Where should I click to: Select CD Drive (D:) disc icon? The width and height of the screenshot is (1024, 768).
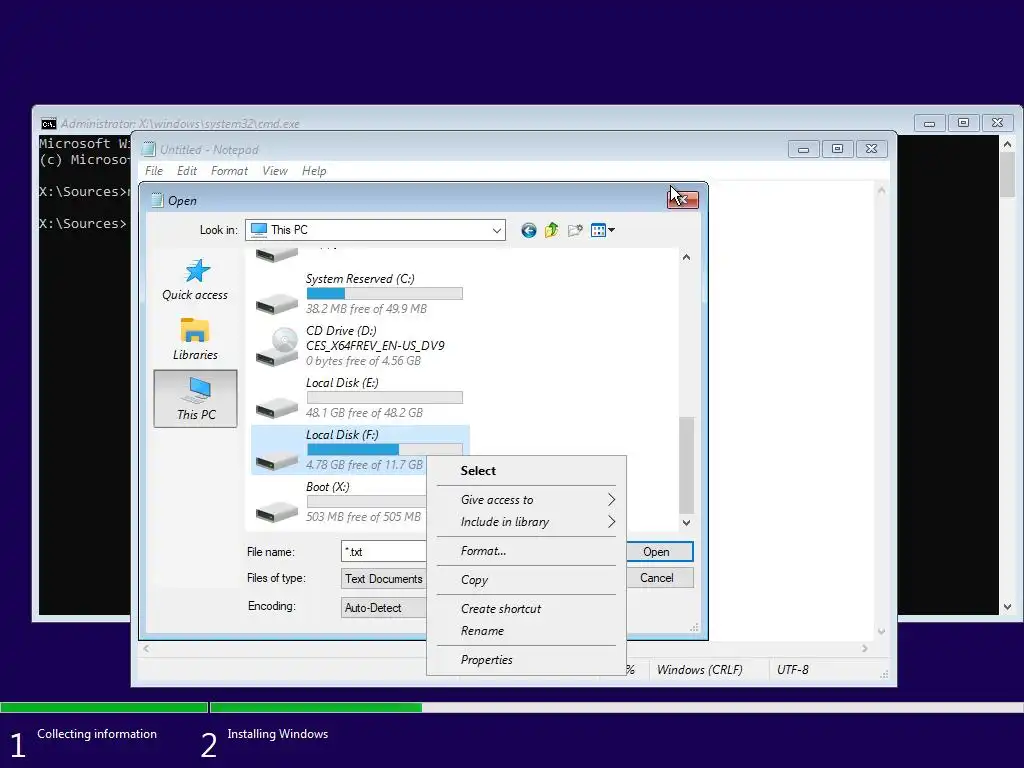tap(277, 347)
